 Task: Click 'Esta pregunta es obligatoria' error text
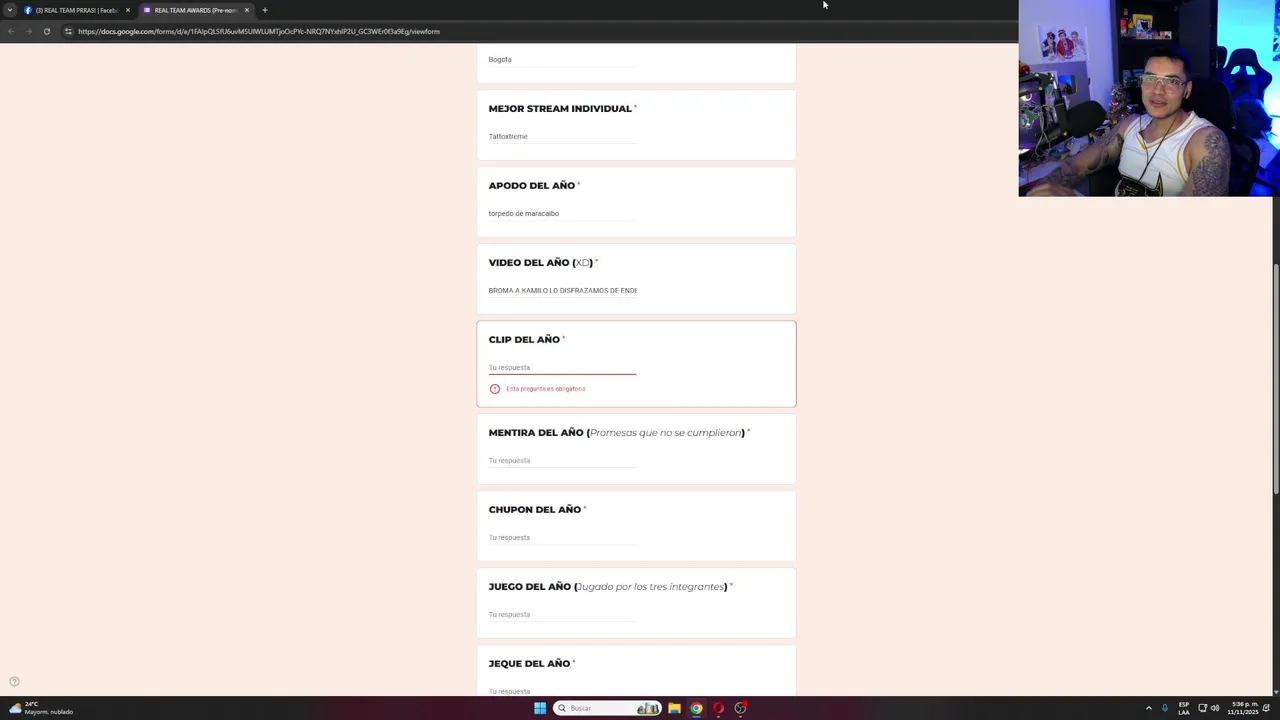point(546,389)
